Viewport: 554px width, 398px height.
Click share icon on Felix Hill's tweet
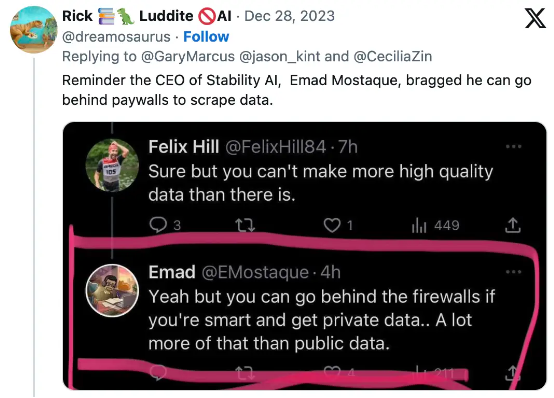click(x=513, y=225)
